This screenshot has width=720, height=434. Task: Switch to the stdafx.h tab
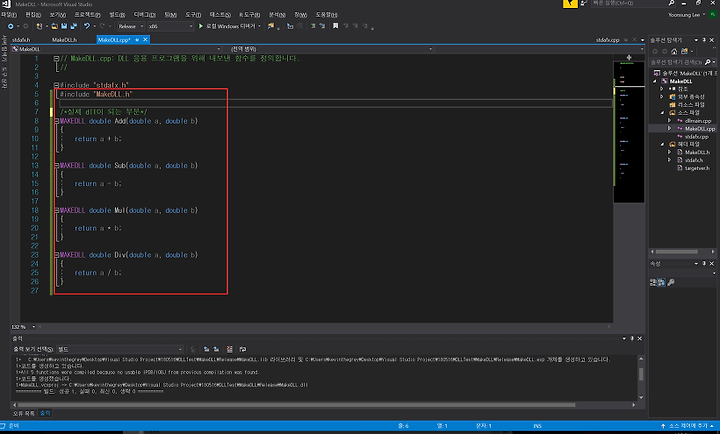[21, 40]
